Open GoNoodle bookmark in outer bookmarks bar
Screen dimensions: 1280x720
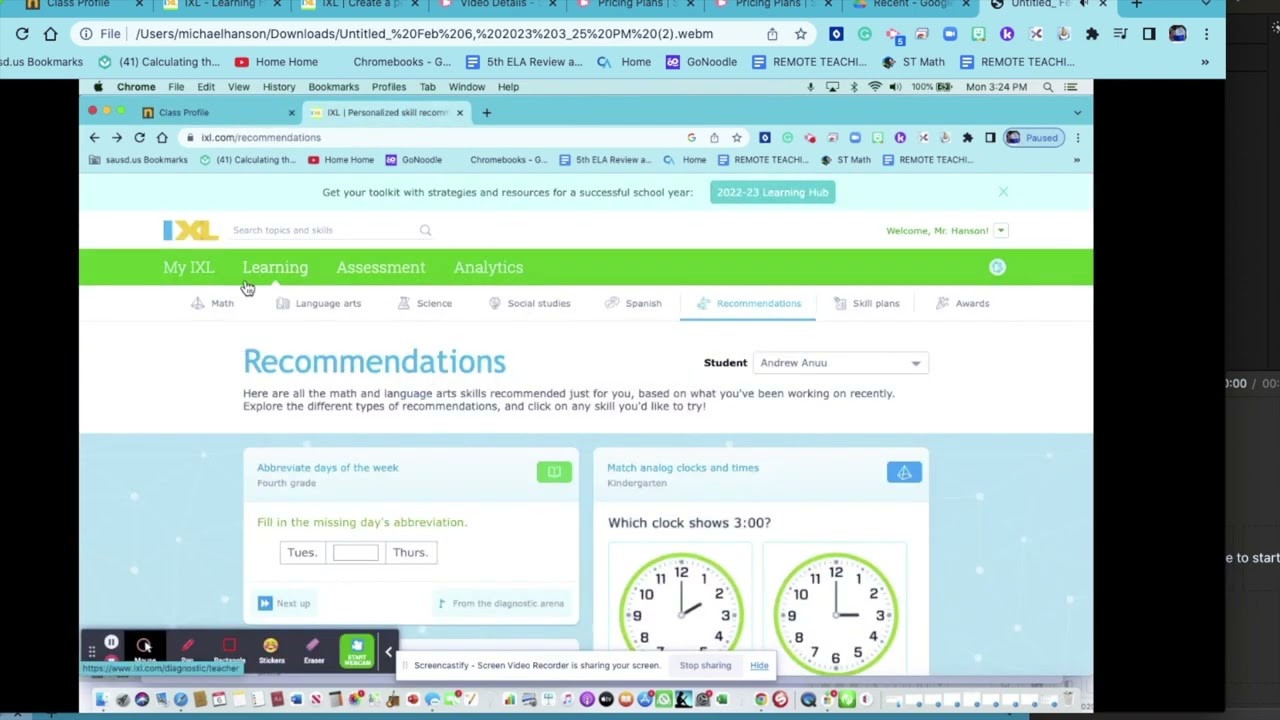coord(701,62)
